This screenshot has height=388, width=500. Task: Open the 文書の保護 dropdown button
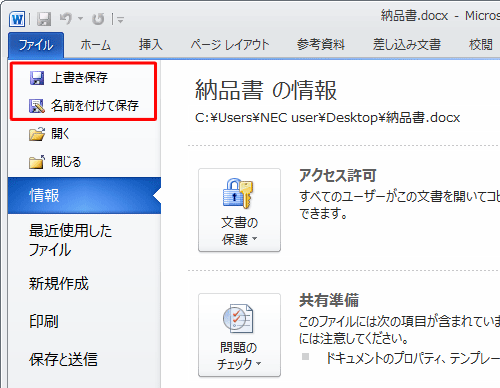click(239, 210)
